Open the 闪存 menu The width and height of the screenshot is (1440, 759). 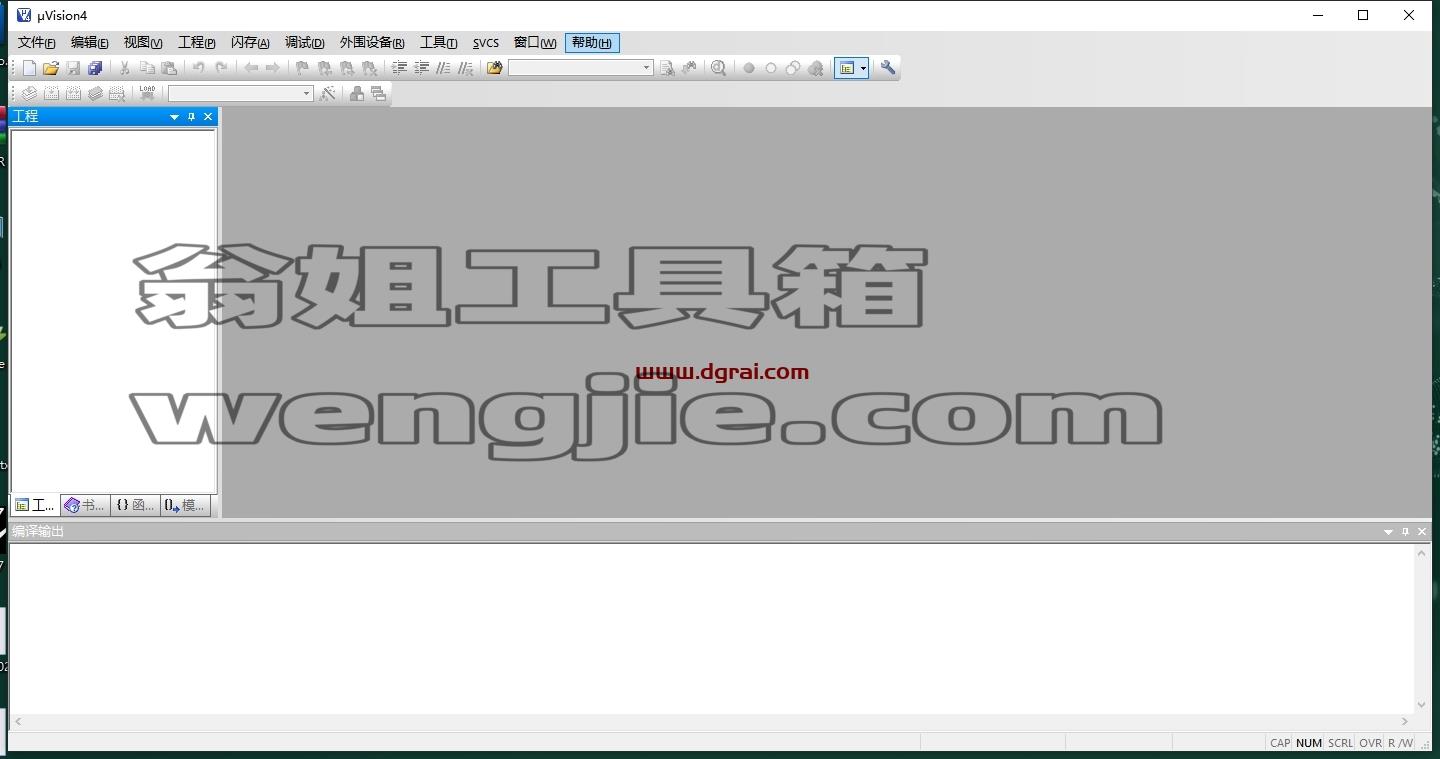point(250,43)
